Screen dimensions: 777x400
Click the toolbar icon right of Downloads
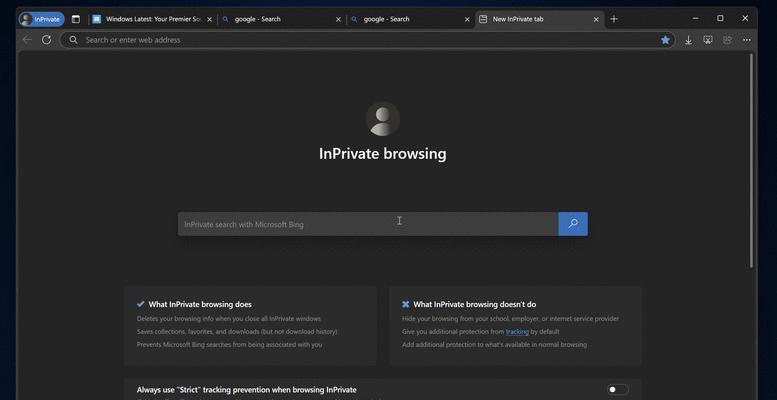coord(708,40)
